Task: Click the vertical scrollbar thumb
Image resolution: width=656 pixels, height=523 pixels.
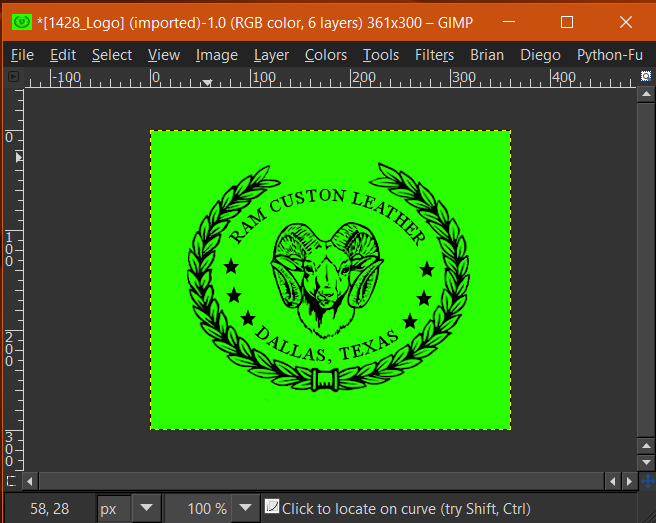Action: (x=646, y=270)
